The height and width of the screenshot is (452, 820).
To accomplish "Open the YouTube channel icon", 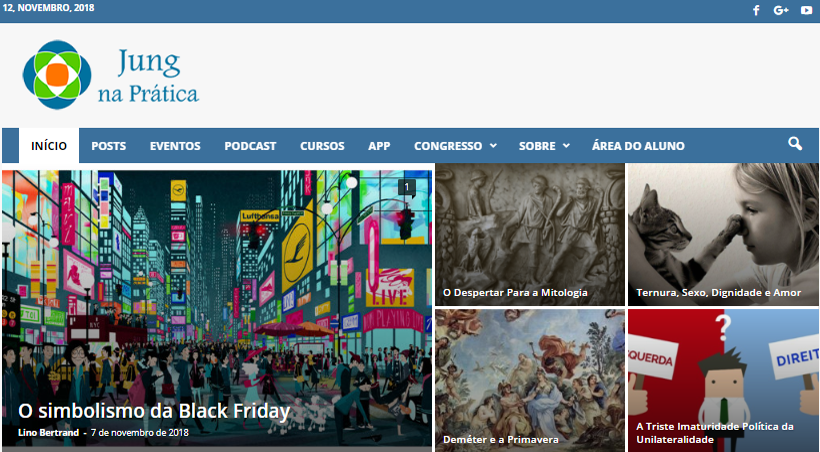I will click(806, 10).
